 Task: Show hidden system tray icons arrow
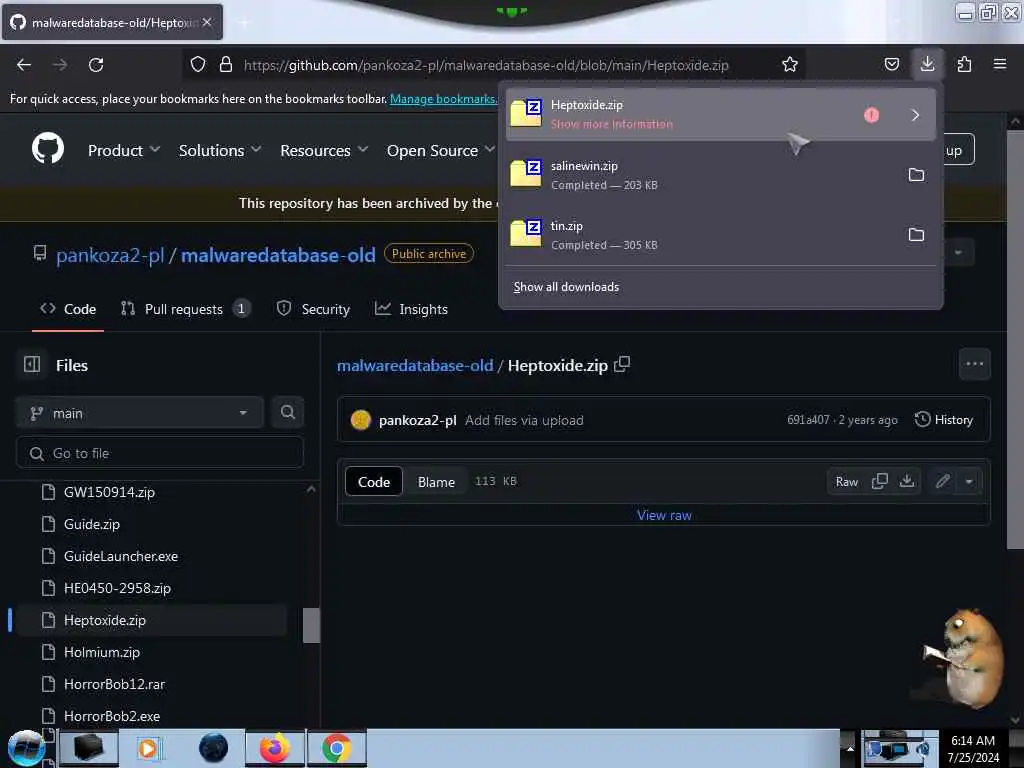[x=850, y=748]
